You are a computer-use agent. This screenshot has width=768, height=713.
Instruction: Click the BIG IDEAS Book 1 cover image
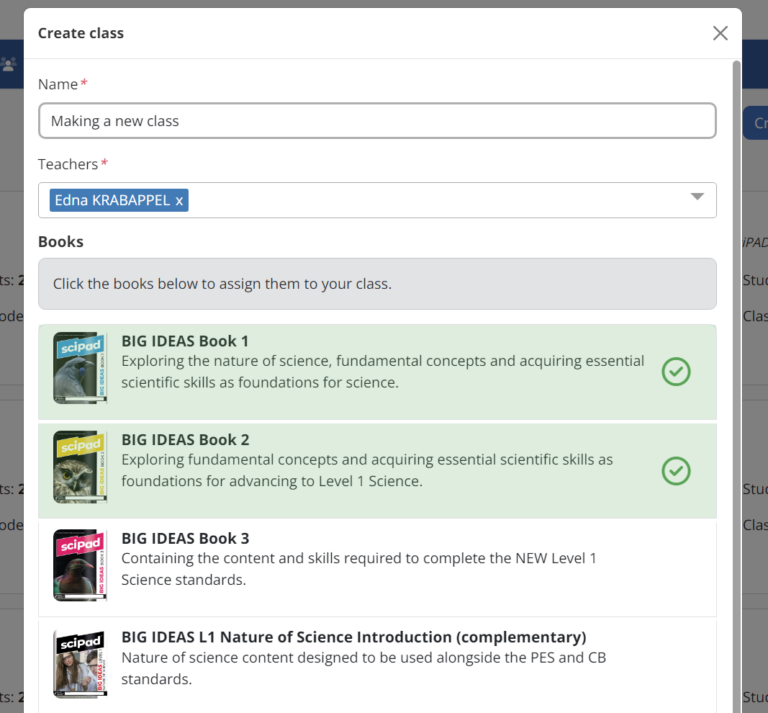pyautogui.click(x=80, y=368)
